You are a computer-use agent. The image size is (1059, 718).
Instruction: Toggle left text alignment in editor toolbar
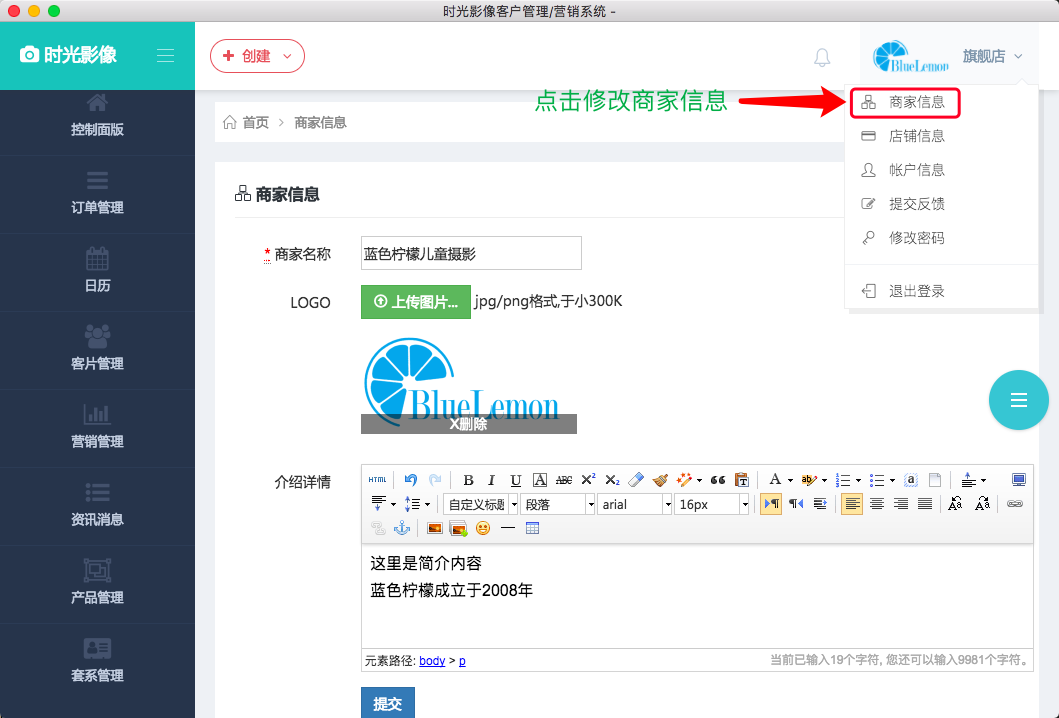point(849,503)
